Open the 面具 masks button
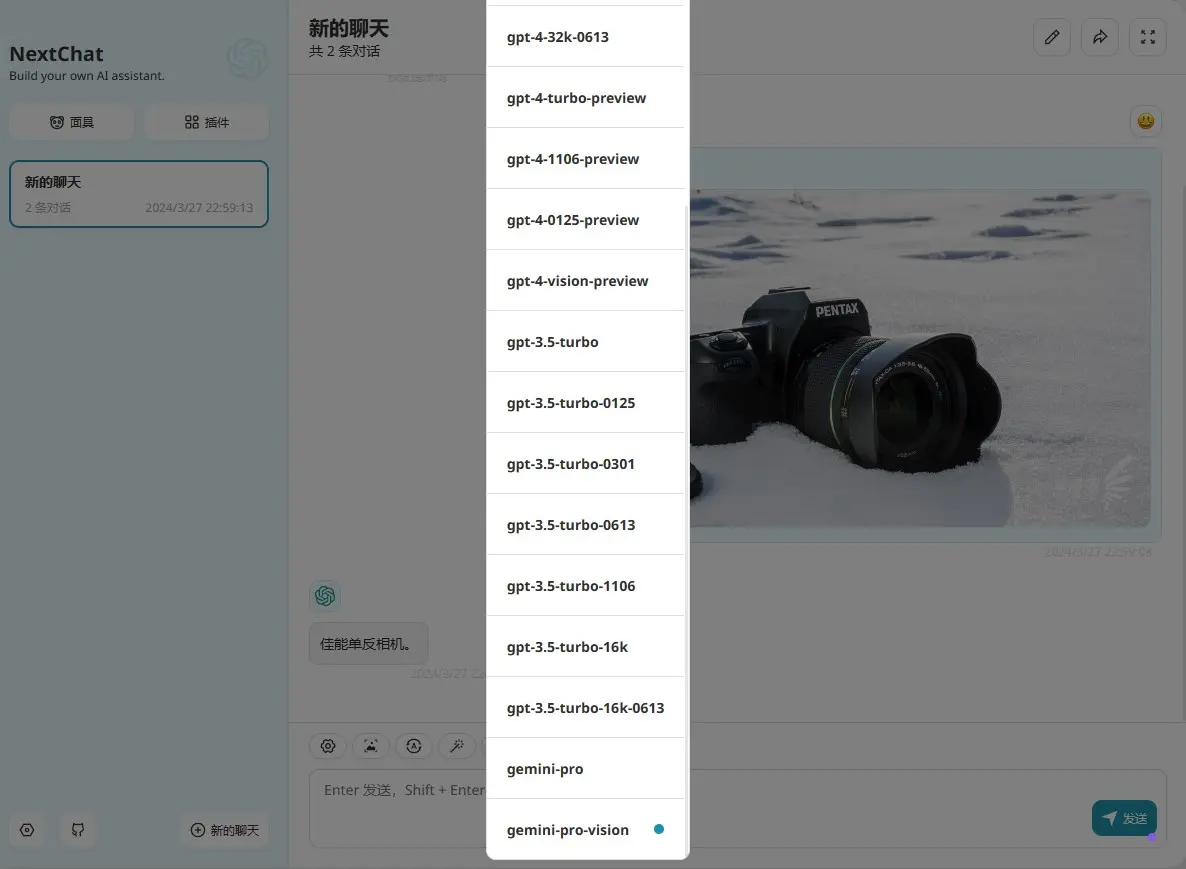This screenshot has width=1186, height=869. 72,122
